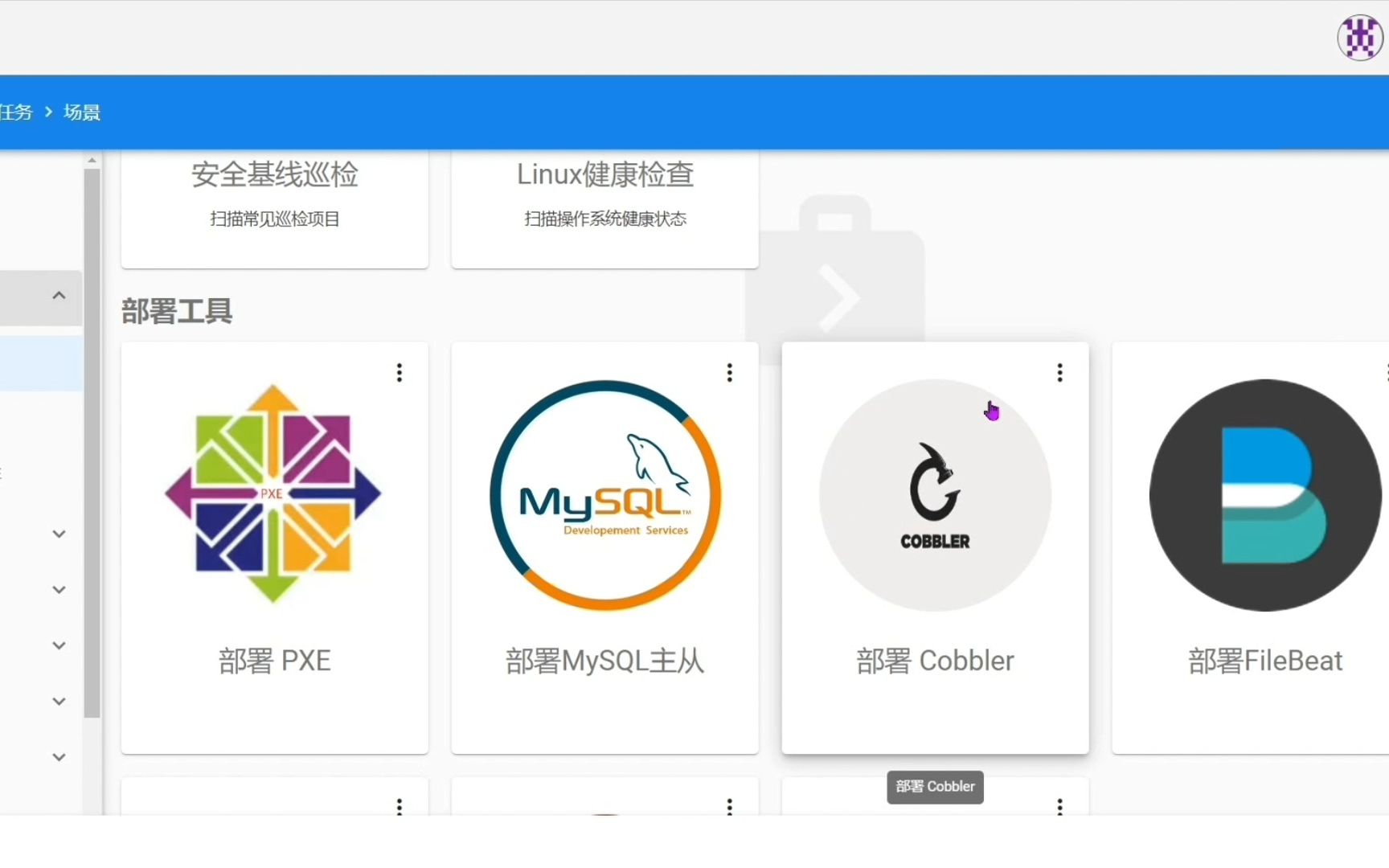
Task: Open the kebab menu on 部署MySQL主从 card
Action: [x=729, y=372]
